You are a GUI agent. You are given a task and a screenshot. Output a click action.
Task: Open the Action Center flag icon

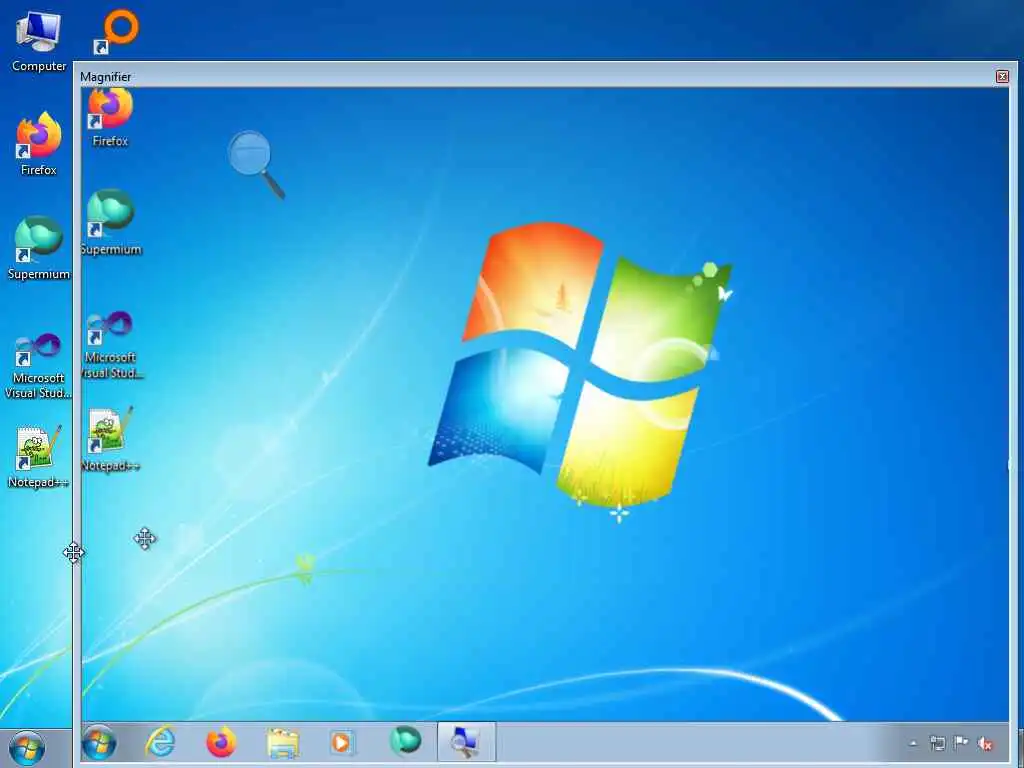point(961,743)
